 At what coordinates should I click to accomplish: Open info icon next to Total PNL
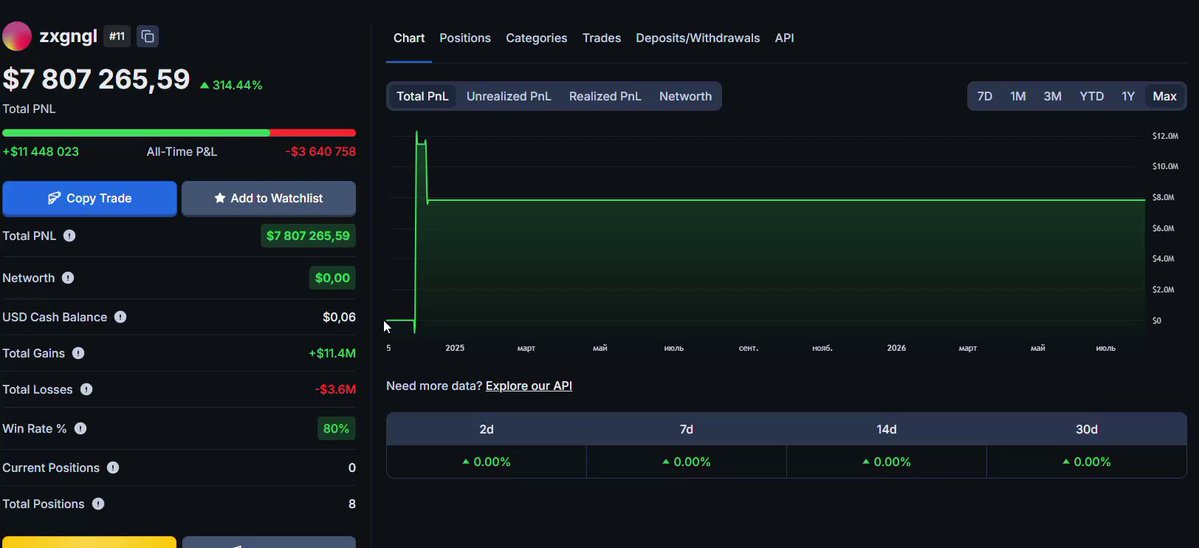[x=70, y=236]
